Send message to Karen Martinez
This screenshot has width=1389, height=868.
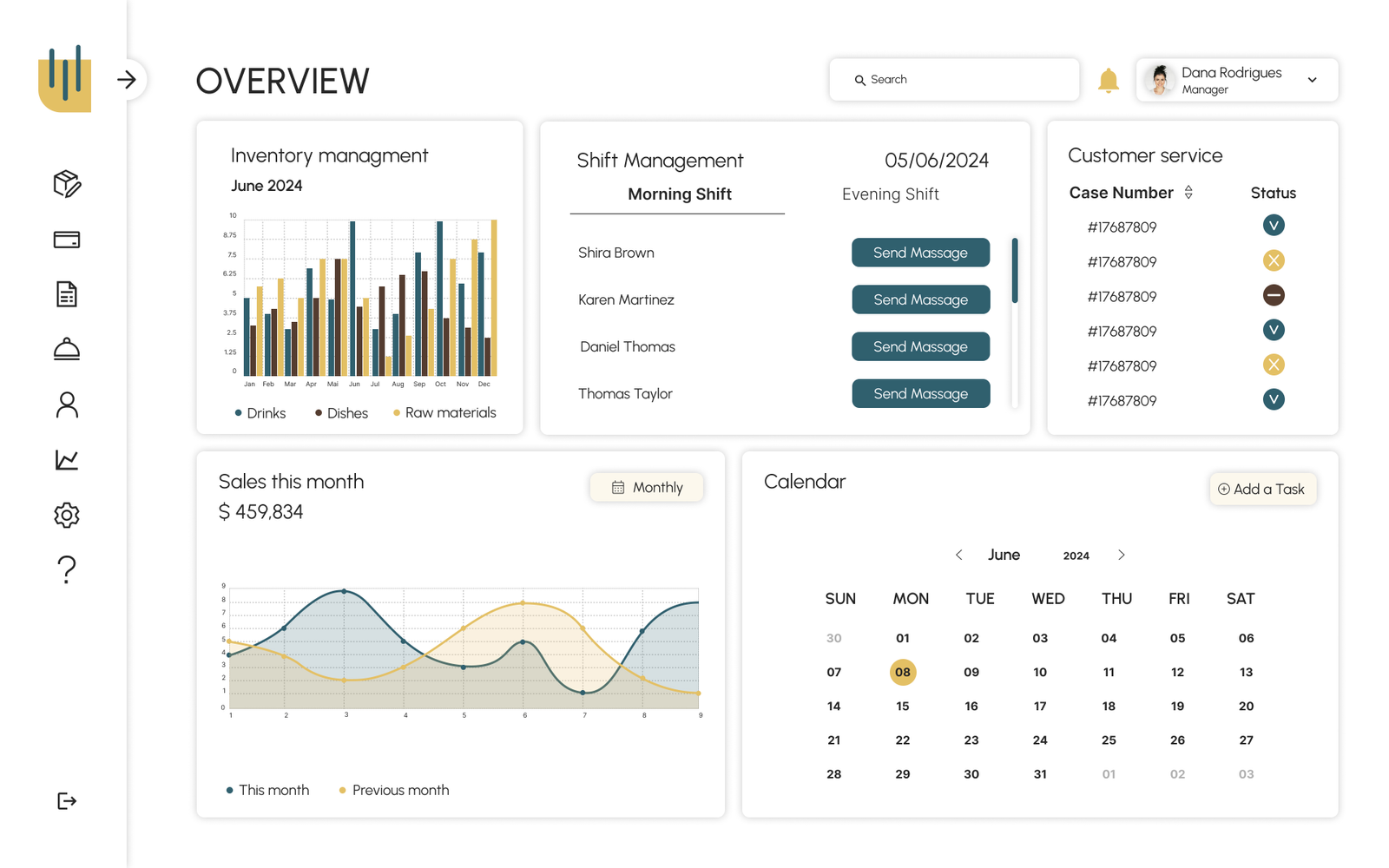tap(920, 299)
